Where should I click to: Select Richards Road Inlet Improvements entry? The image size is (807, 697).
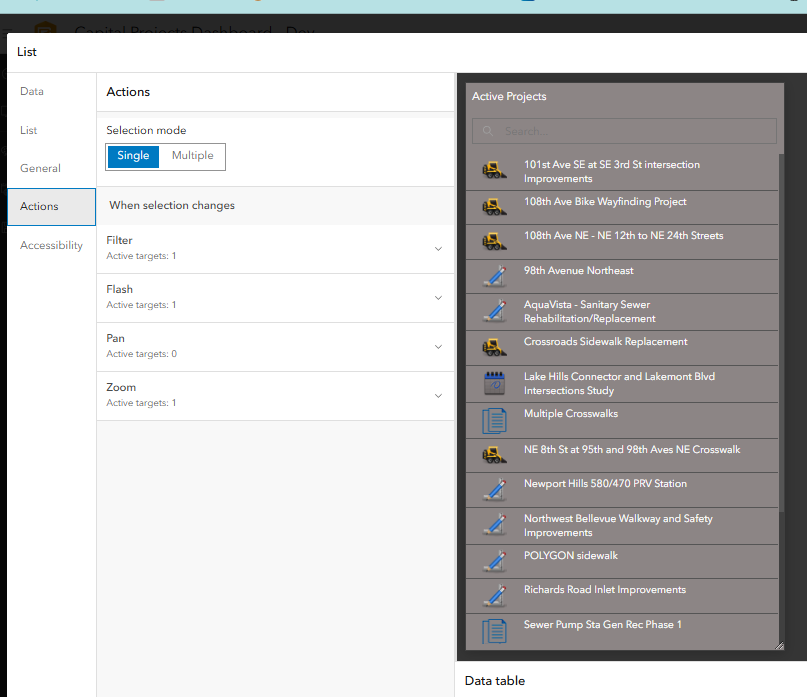[x=622, y=596]
